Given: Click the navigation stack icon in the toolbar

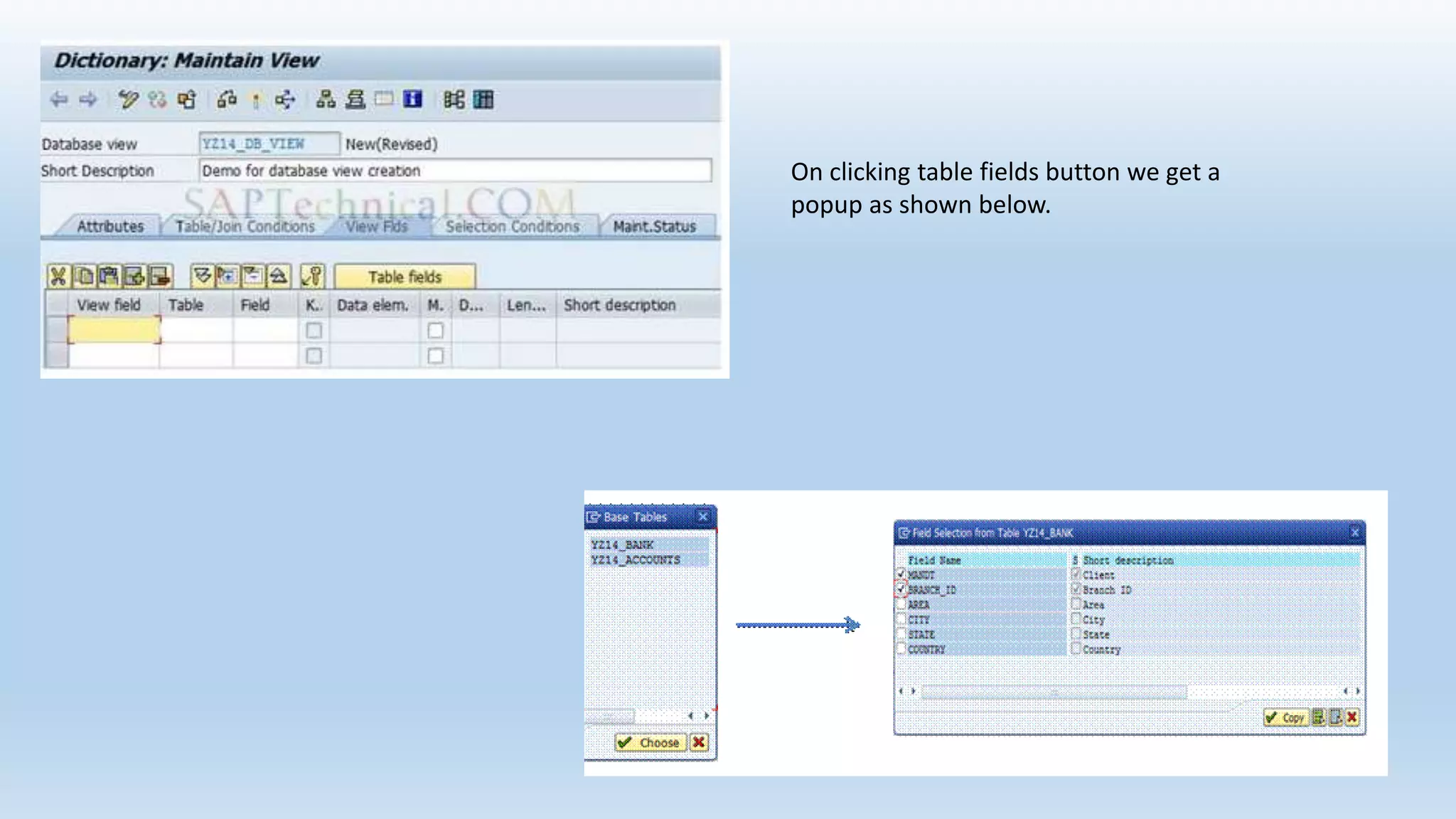Looking at the screenshot, I should (x=355, y=100).
